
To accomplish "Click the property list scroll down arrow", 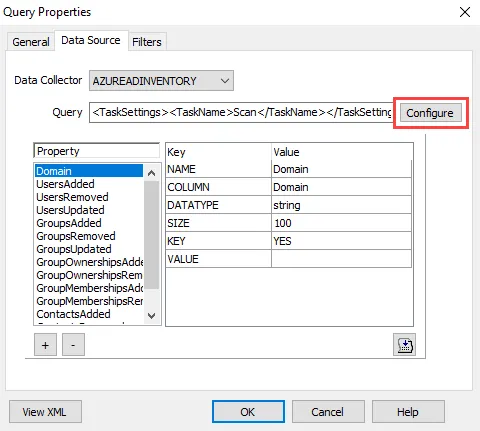I will (x=151, y=315).
